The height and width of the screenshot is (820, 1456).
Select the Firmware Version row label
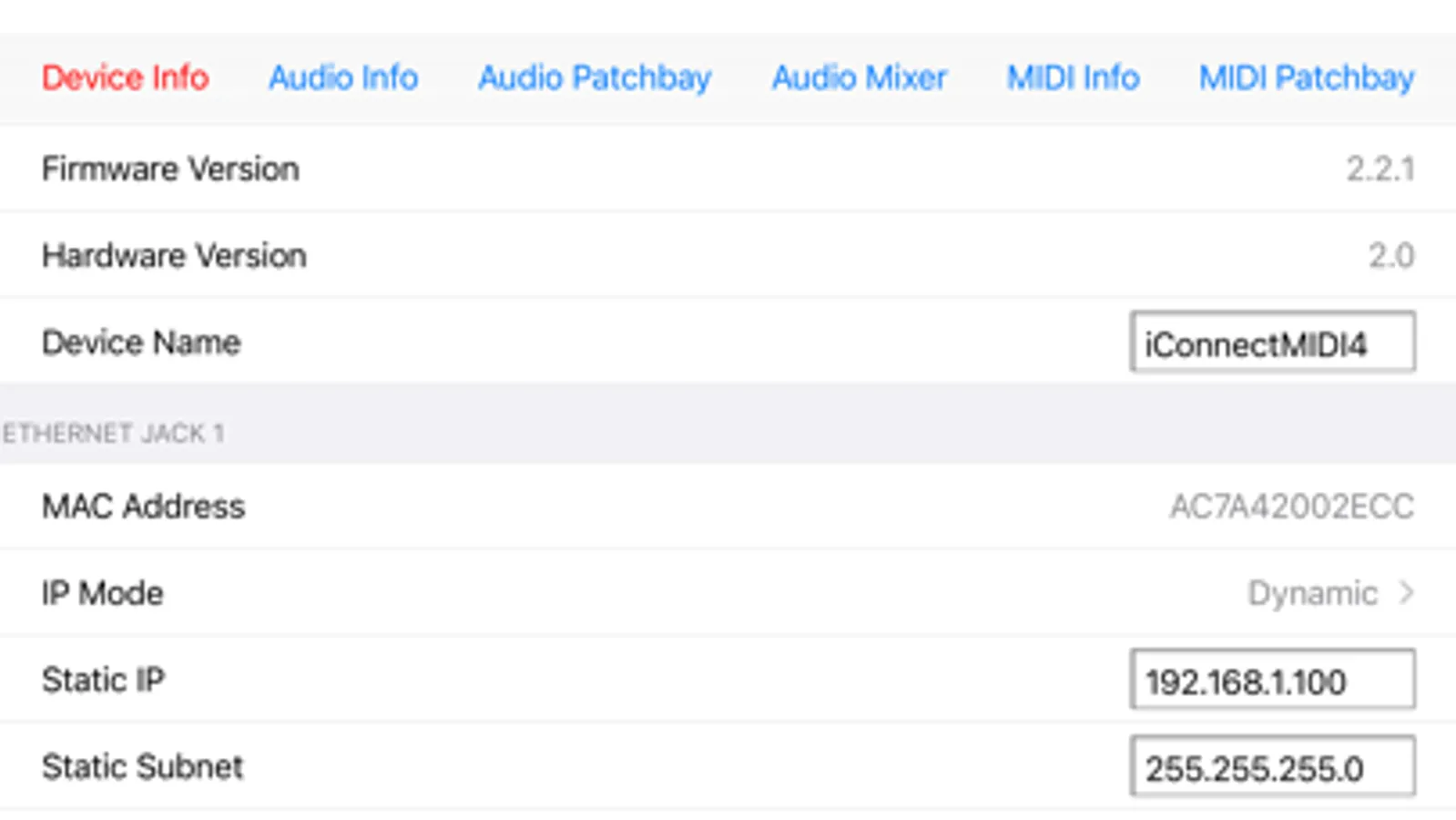click(x=170, y=169)
